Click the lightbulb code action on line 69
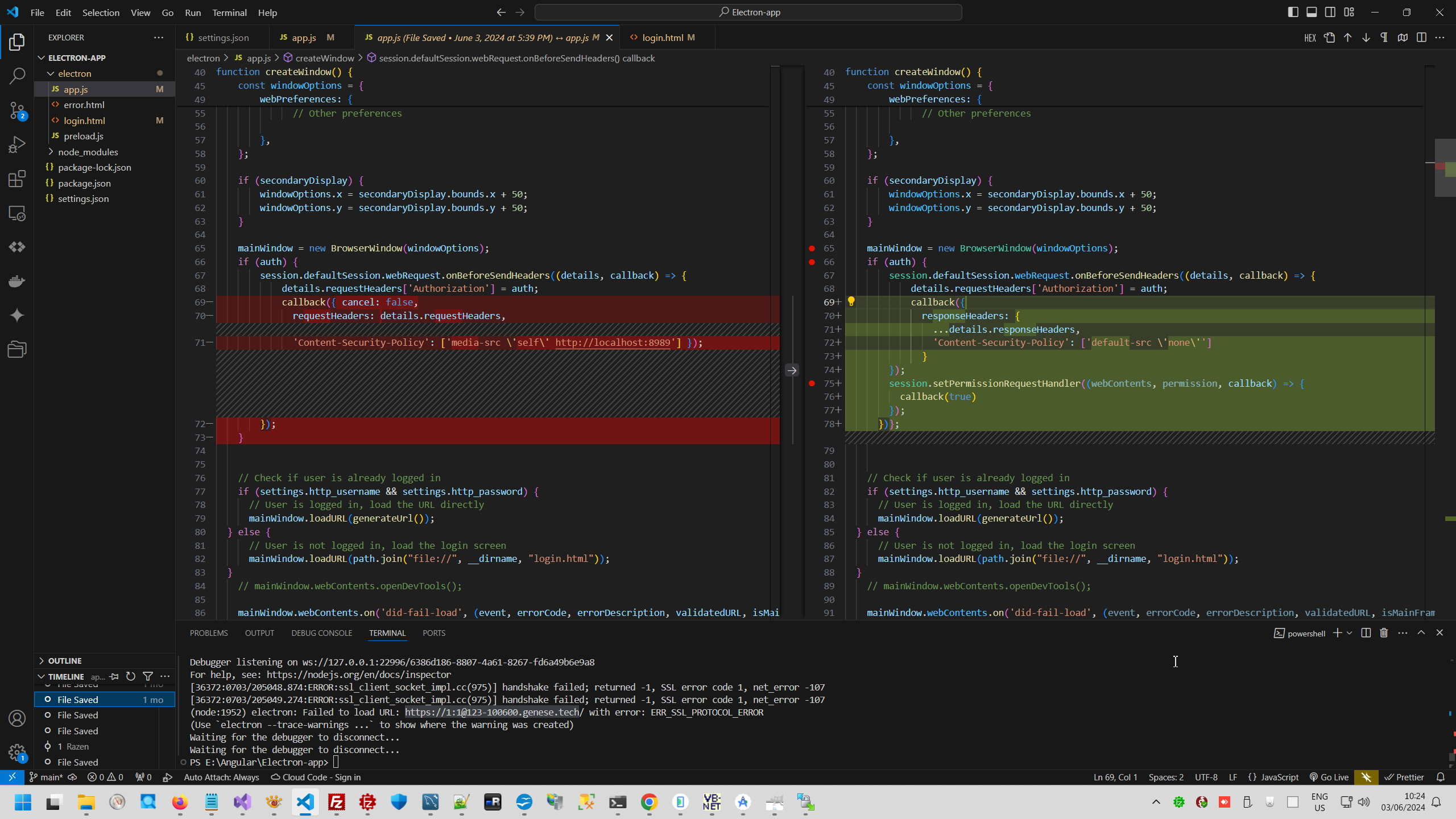This screenshot has width=1456, height=819. coord(851,301)
